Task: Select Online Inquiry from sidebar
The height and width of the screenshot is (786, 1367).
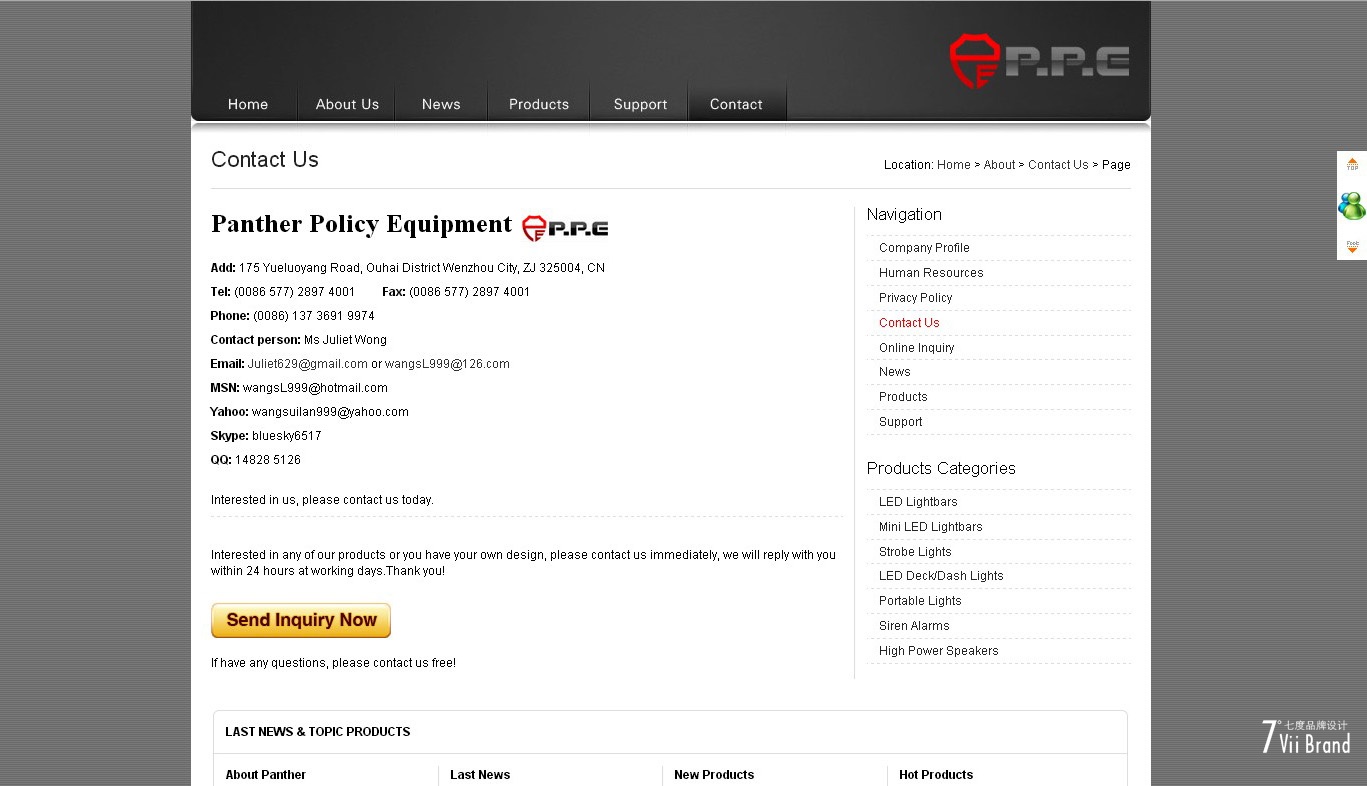Action: point(916,348)
